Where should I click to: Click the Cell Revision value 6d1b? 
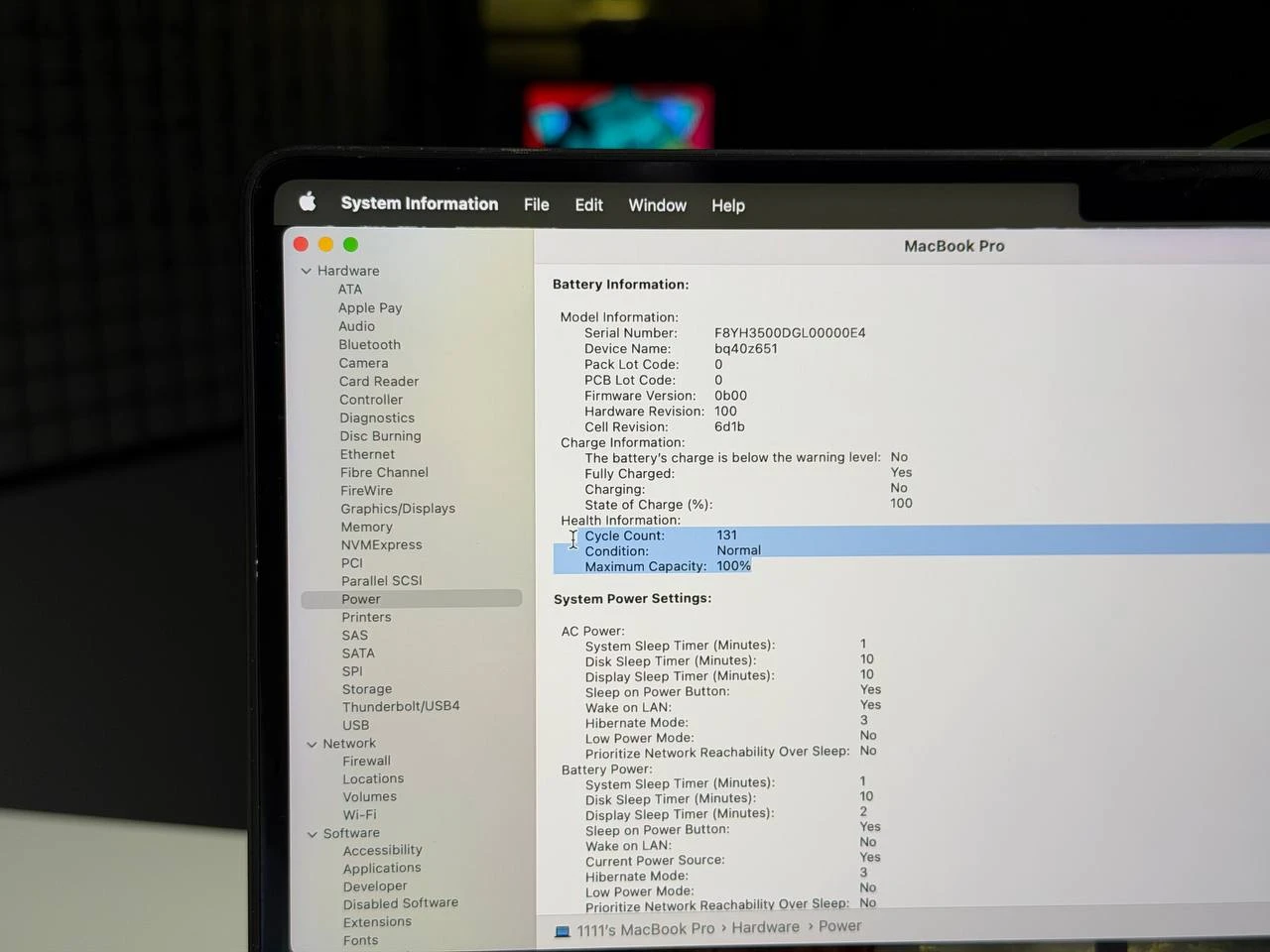(x=729, y=427)
